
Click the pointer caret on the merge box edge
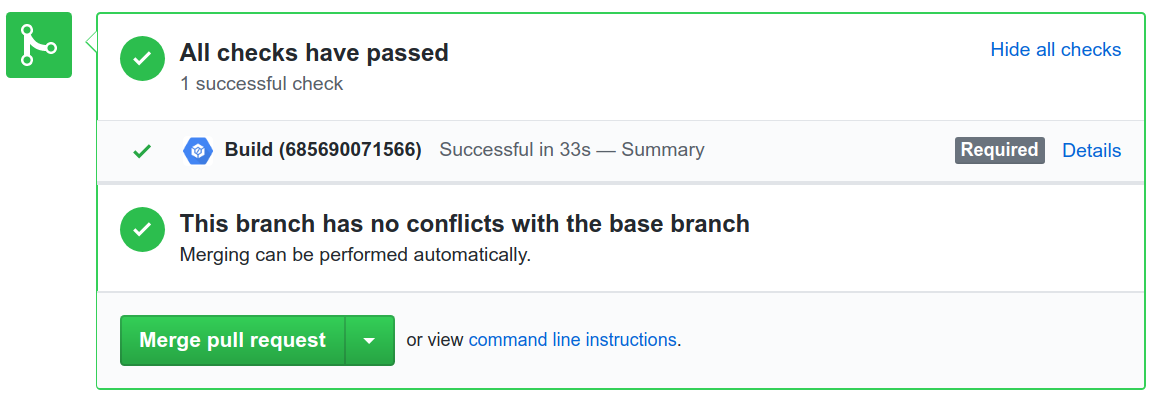pos(91,43)
